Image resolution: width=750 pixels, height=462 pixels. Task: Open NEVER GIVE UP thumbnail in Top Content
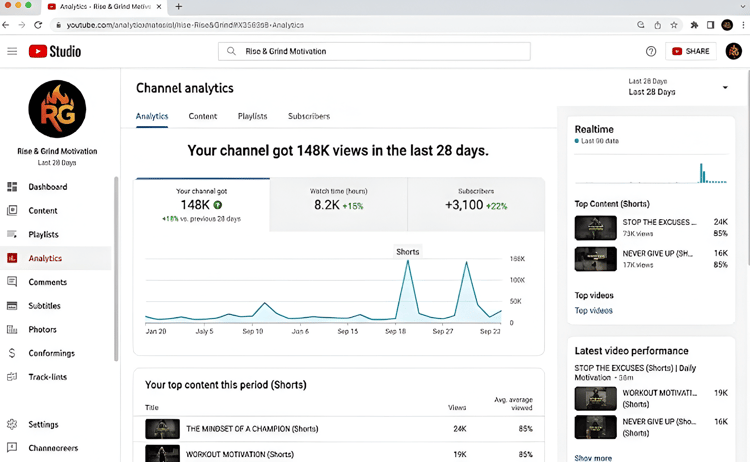(596, 259)
